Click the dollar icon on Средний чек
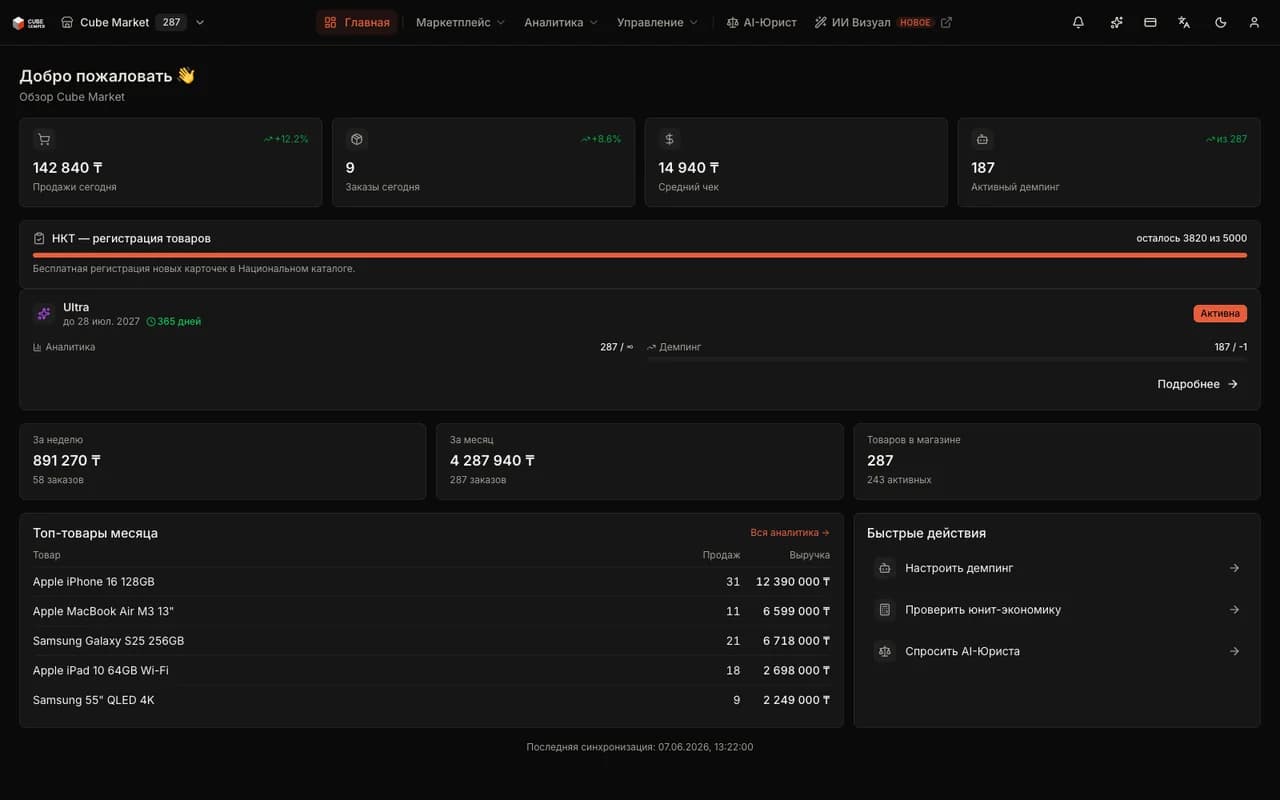This screenshot has height=800, width=1280. (670, 139)
